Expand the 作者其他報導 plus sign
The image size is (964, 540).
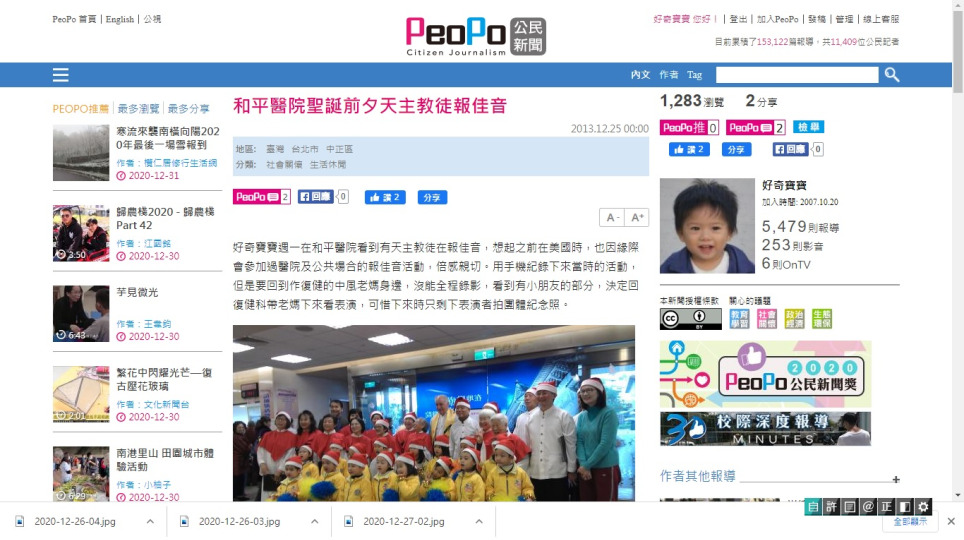(896, 479)
